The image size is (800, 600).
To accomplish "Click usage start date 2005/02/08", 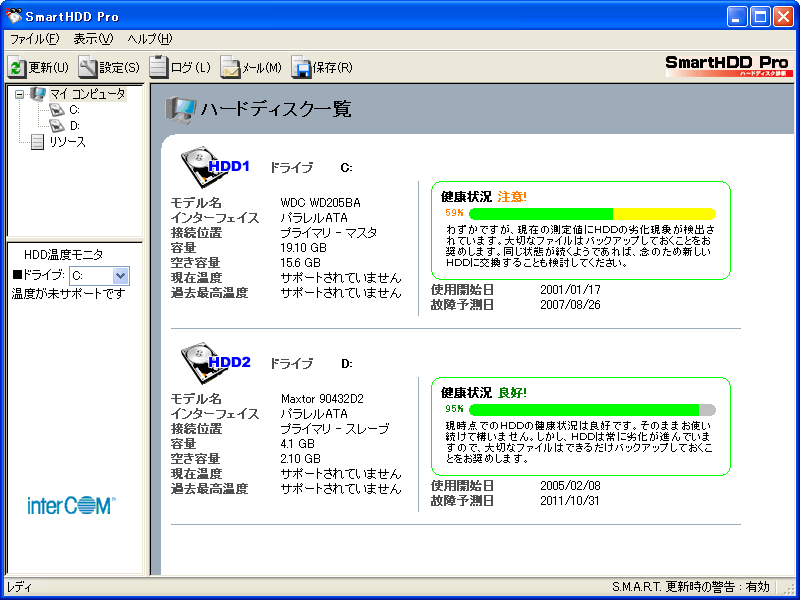I will click(x=570, y=486).
